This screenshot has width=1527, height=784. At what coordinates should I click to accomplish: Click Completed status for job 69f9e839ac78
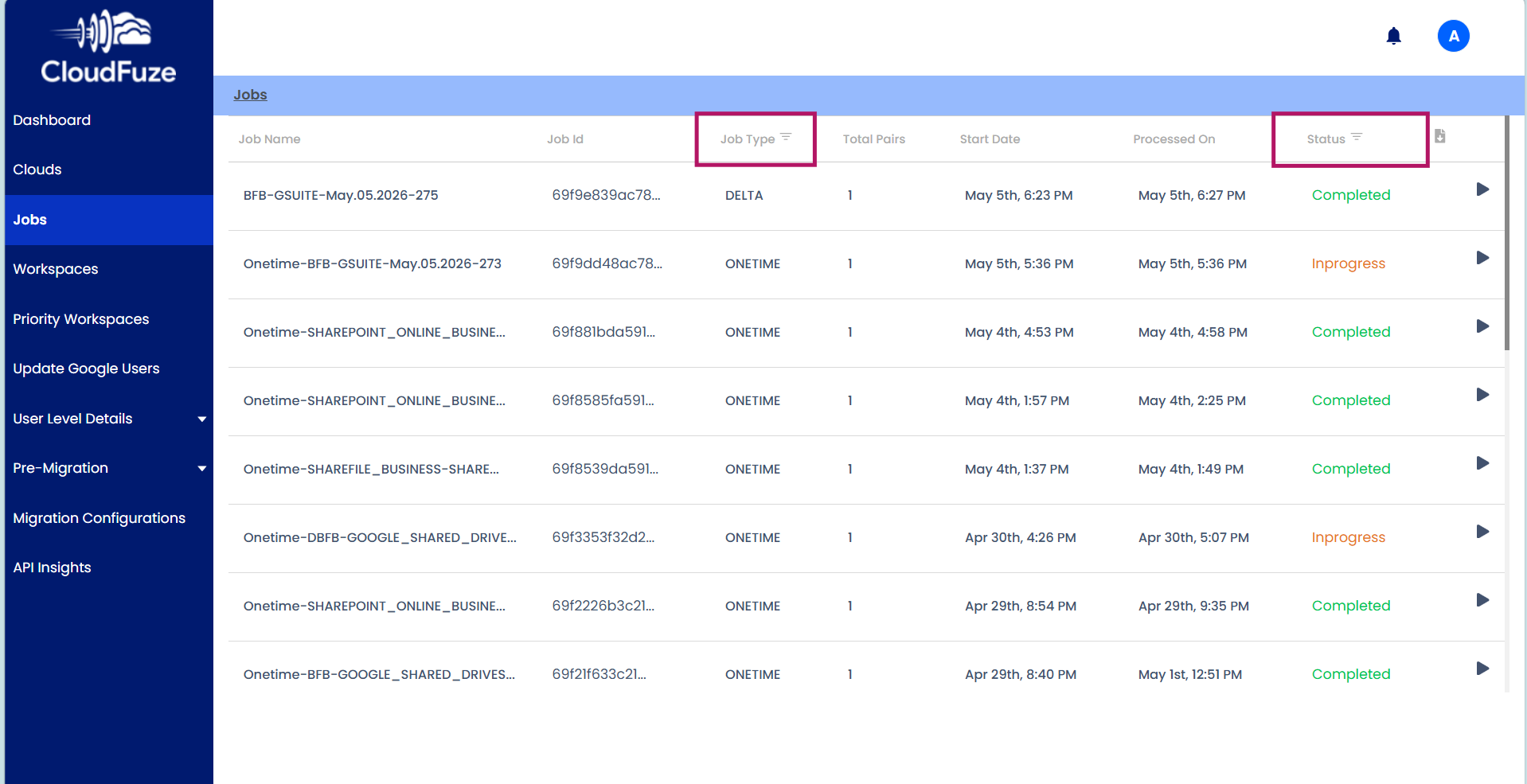tap(1350, 195)
